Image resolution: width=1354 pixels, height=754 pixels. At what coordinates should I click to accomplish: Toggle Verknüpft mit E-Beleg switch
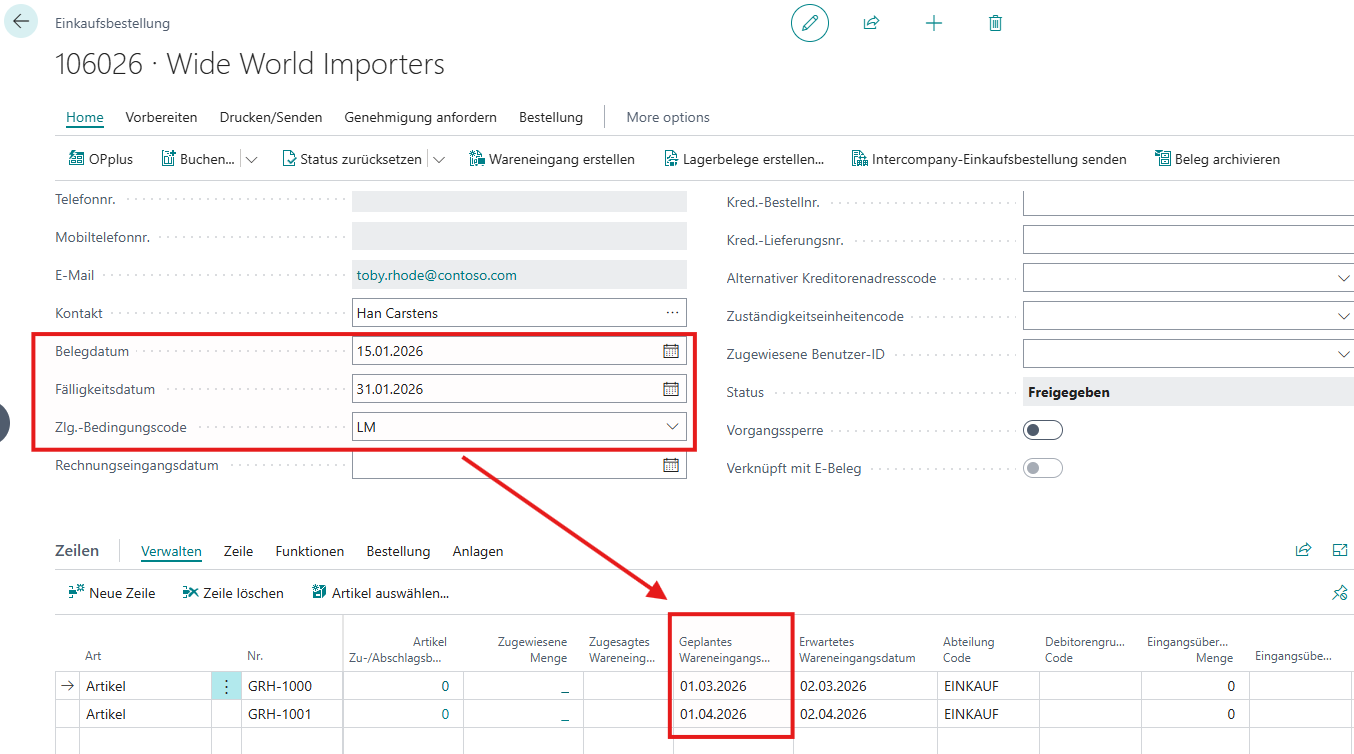click(1043, 469)
